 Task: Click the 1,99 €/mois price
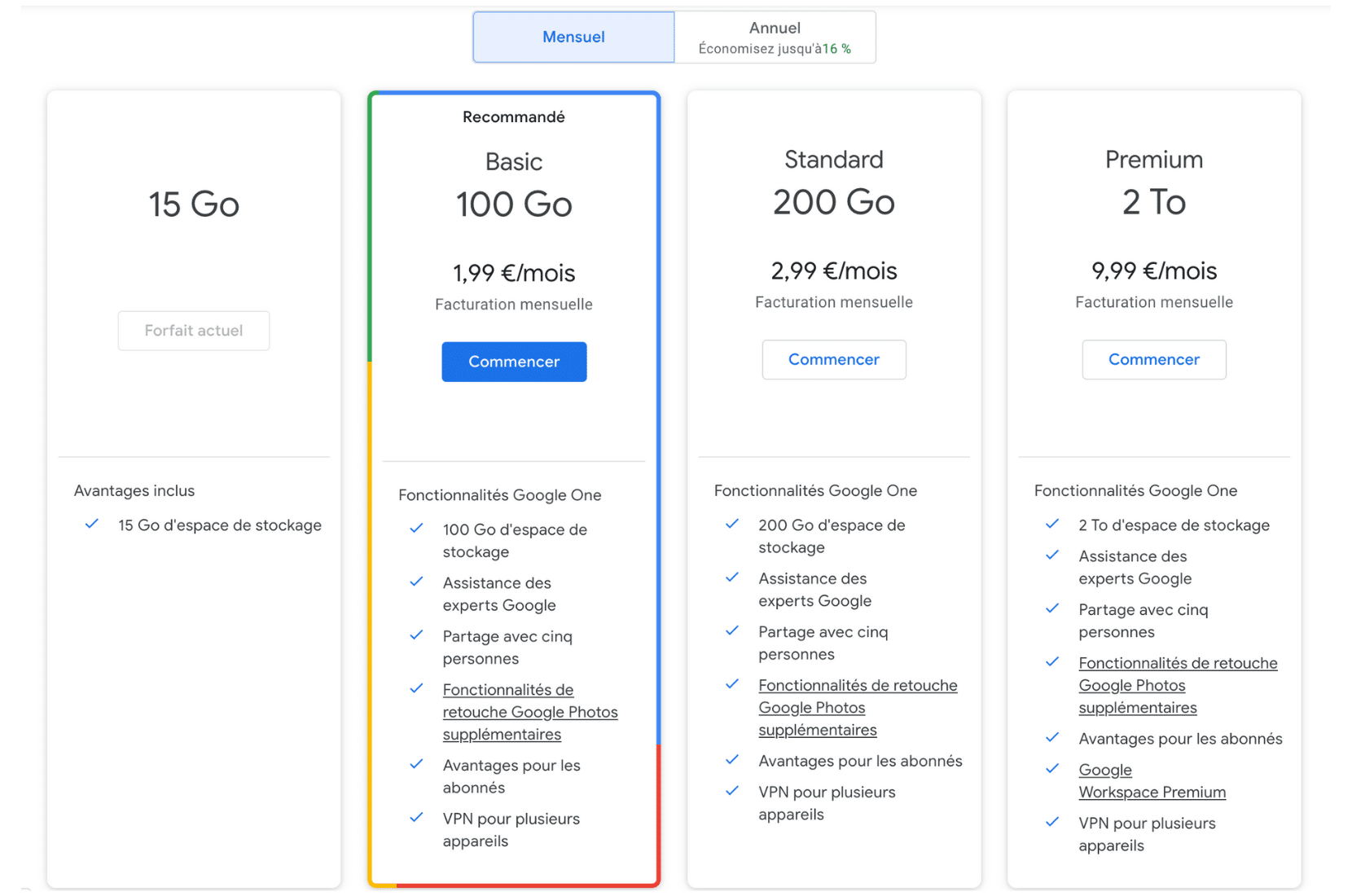[x=514, y=273]
